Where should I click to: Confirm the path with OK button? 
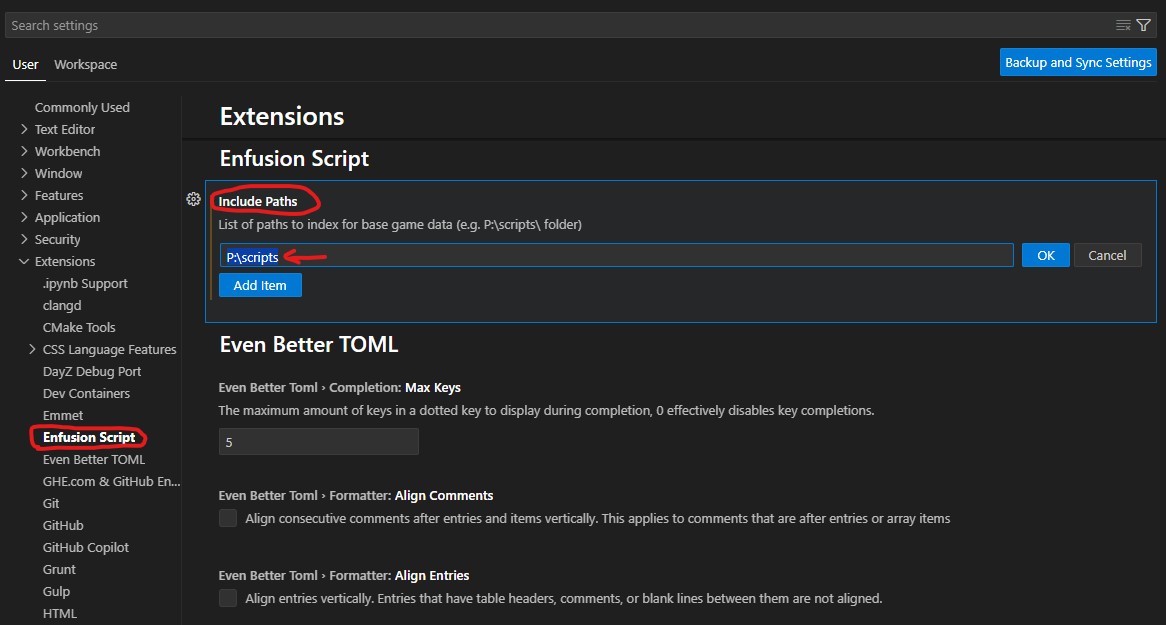[1046, 255]
